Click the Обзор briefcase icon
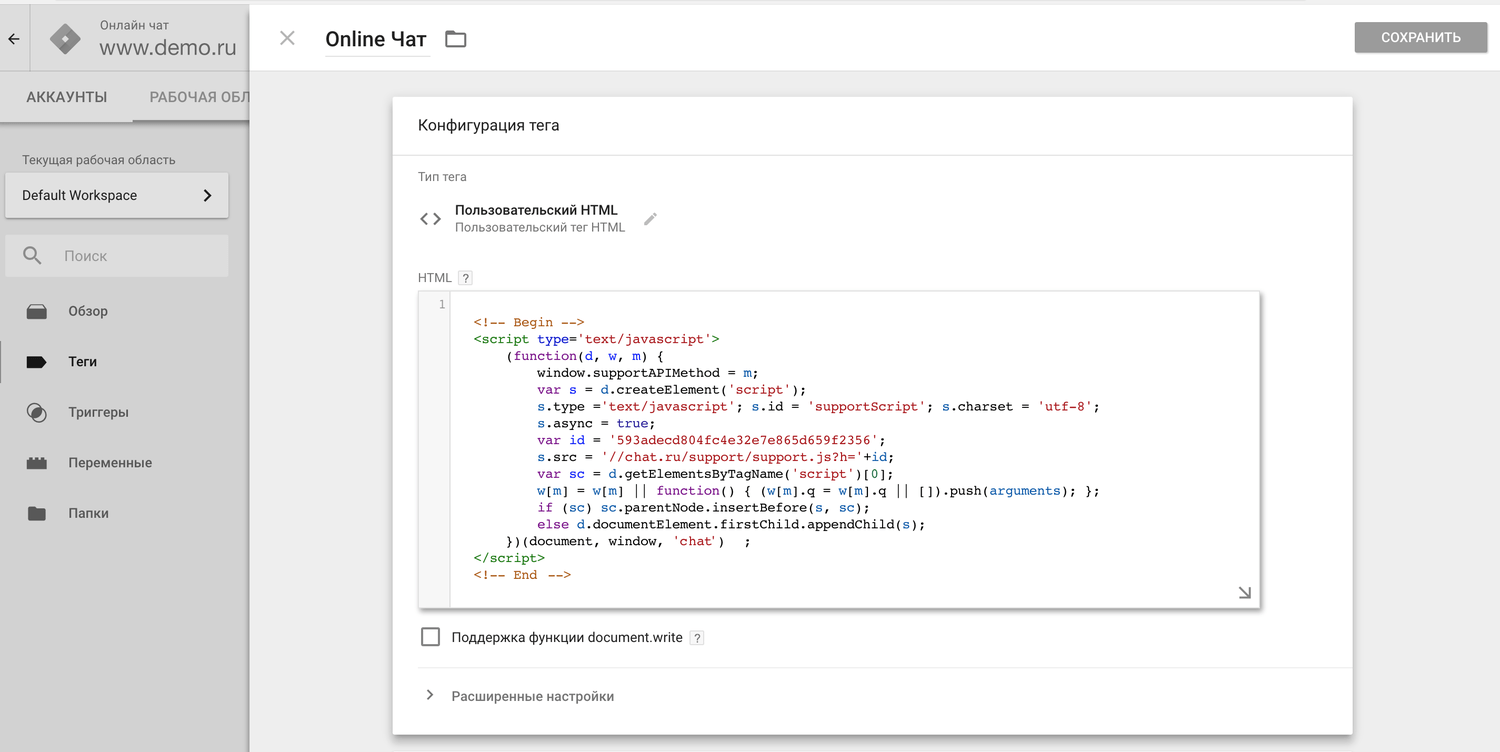Viewport: 1500px width, 752px height. point(37,311)
